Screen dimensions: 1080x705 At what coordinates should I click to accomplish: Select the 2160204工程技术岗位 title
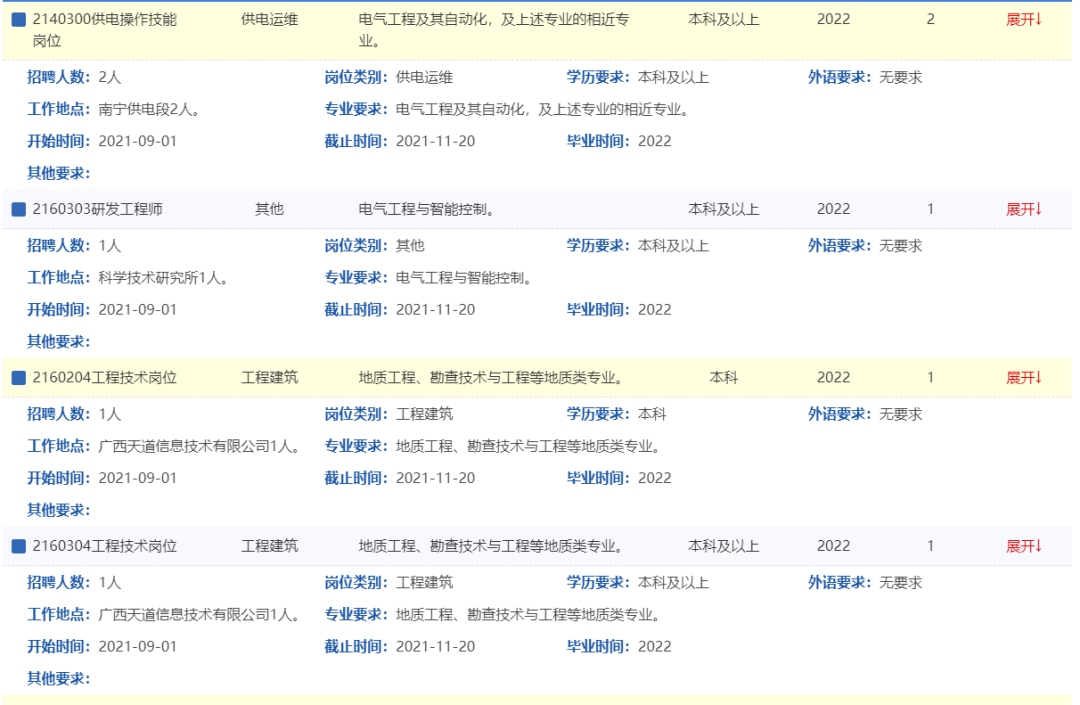pyautogui.click(x=104, y=378)
